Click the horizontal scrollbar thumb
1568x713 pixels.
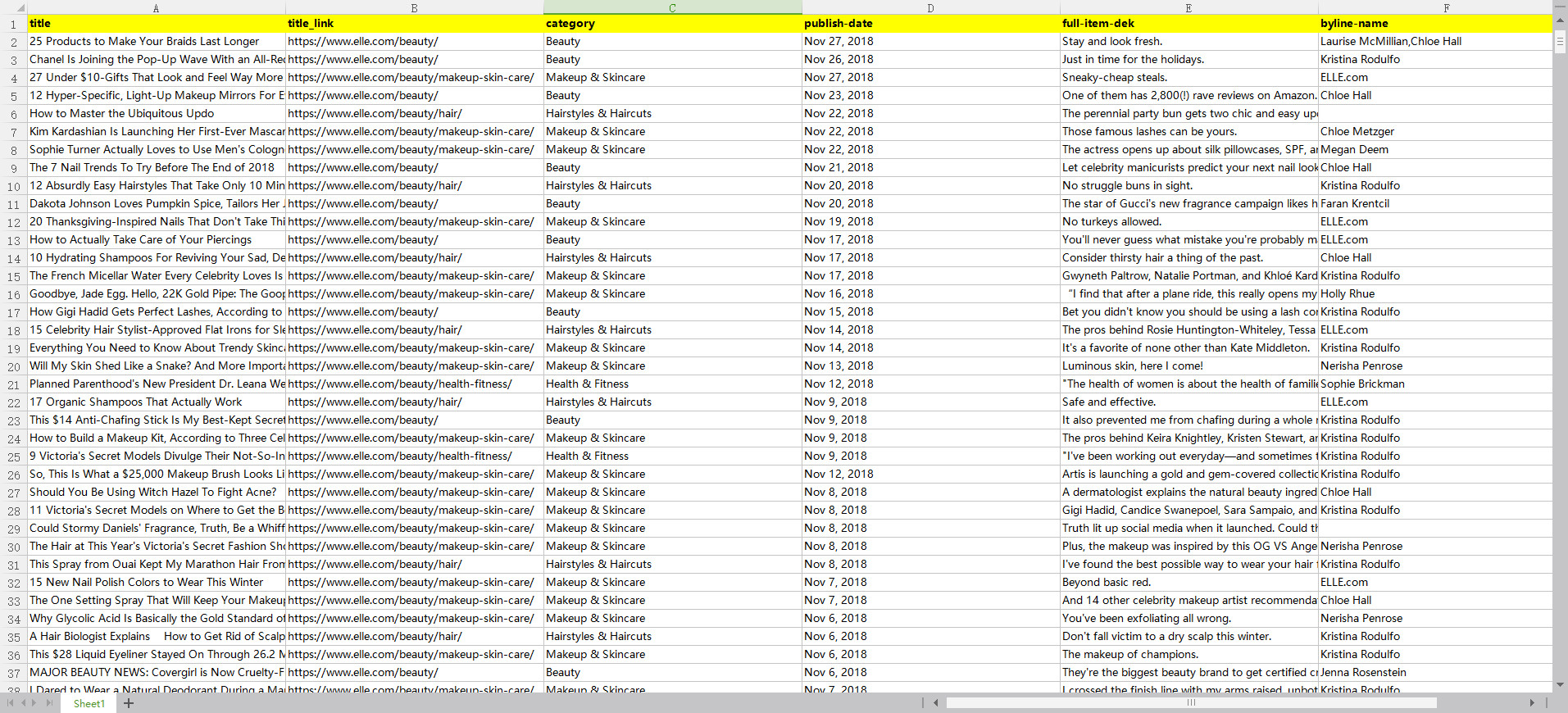[x=1191, y=702]
